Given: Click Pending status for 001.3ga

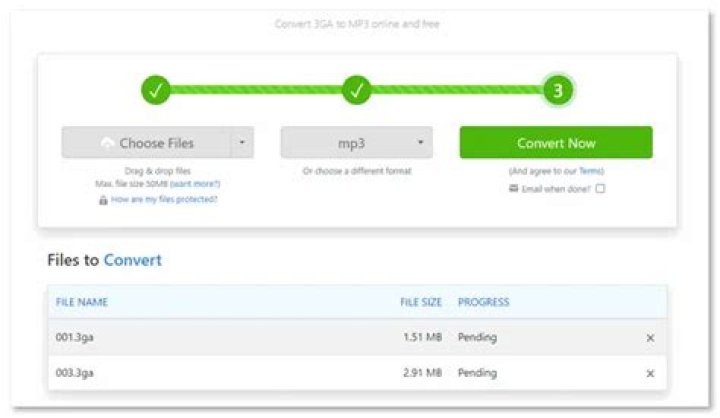Looking at the screenshot, I should pyautogui.click(x=477, y=337).
